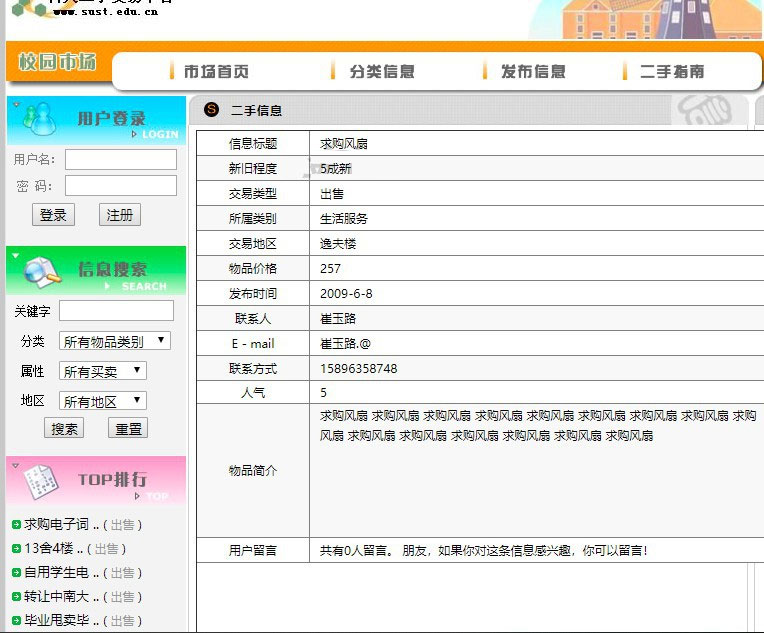Open 二手指南 navigation item
Screen dimensions: 764x633
coord(671,72)
